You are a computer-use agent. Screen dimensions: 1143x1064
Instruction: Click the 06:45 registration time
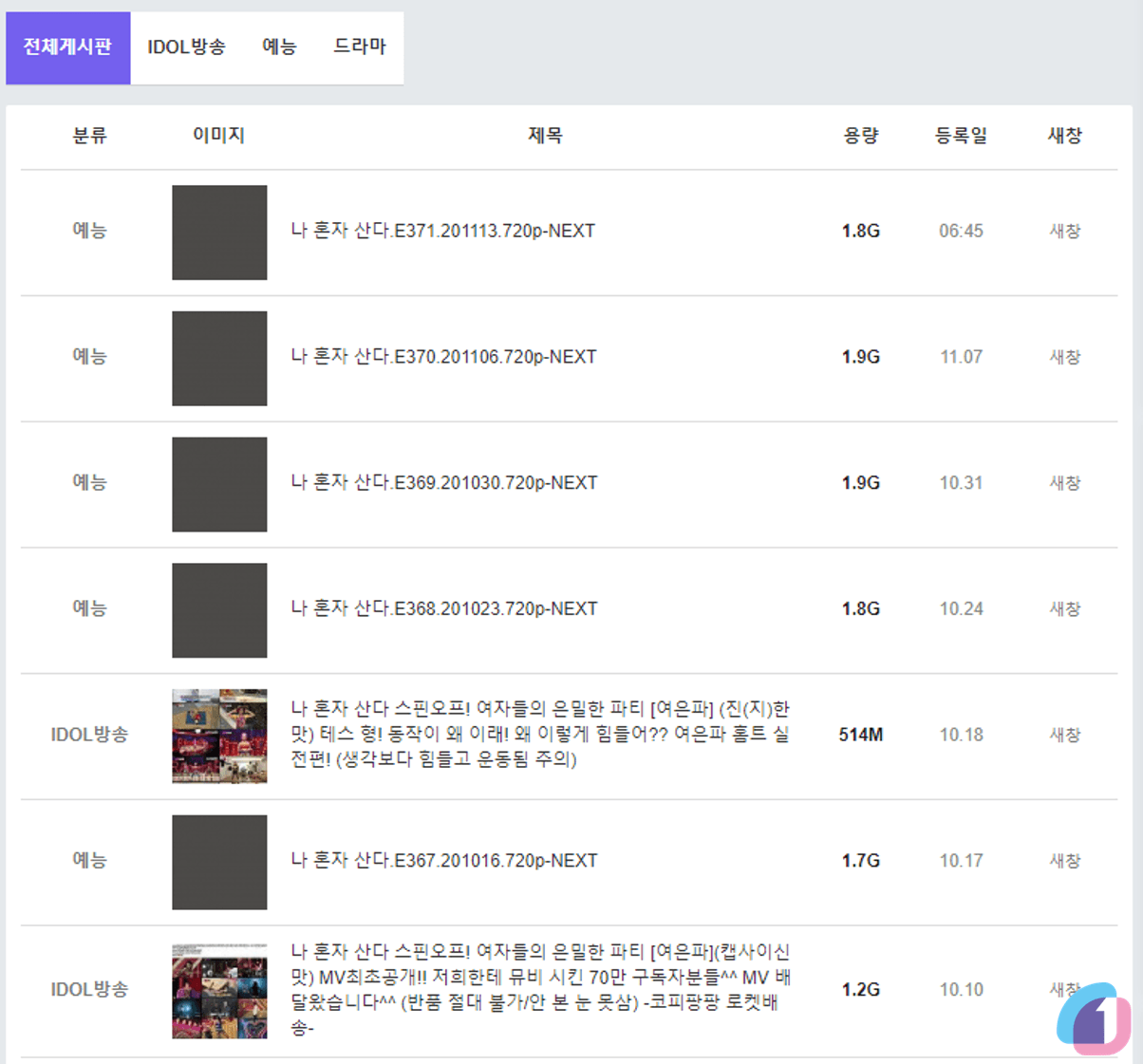pos(961,231)
